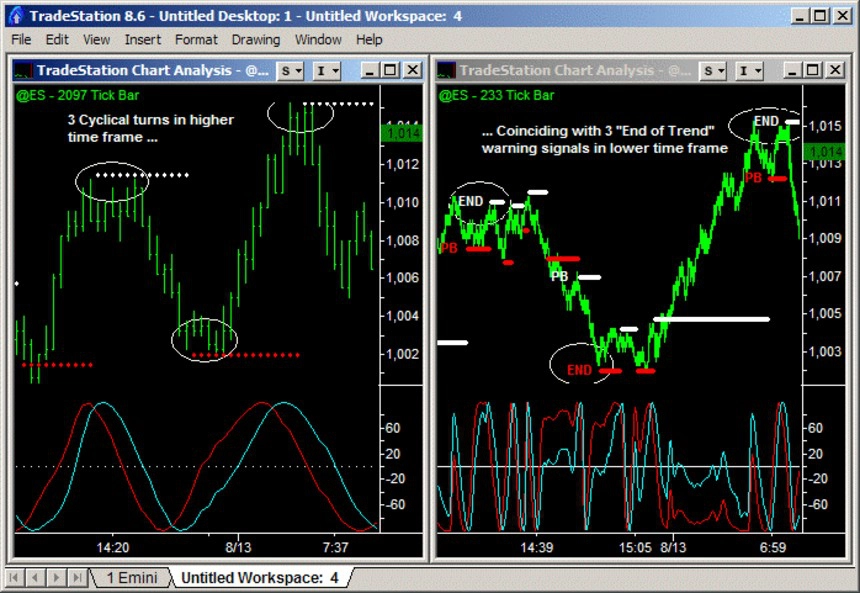Jump to the first workspace tab with the arrow
The height and width of the screenshot is (593, 860).
[x=14, y=577]
